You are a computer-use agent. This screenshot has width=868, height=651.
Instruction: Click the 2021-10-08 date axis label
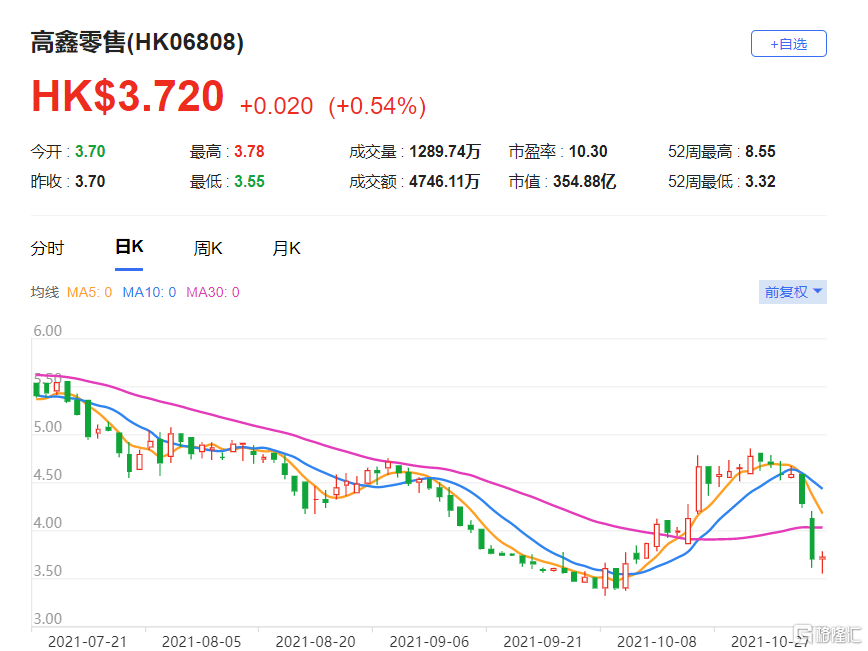pyautogui.click(x=657, y=642)
